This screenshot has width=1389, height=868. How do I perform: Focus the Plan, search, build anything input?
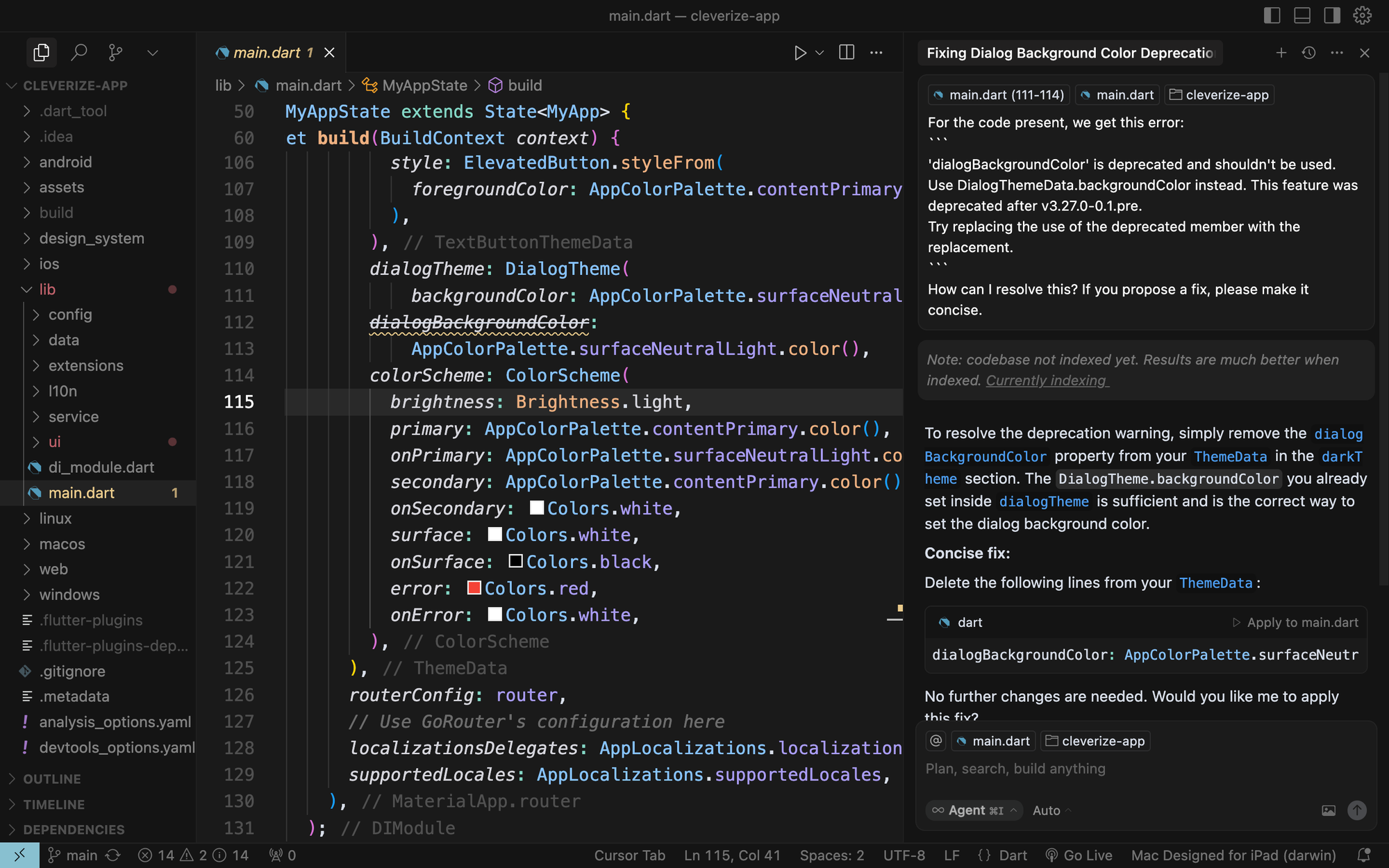tap(1146, 769)
